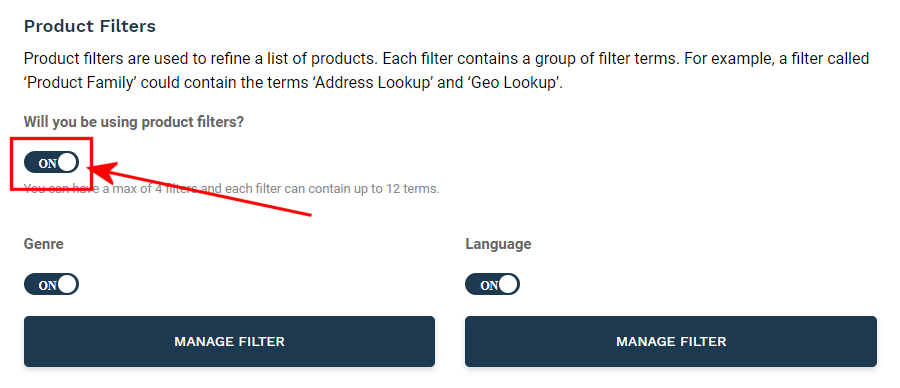
Task: Click the white knob on the Genre toggle
Action: pyautogui.click(x=68, y=285)
